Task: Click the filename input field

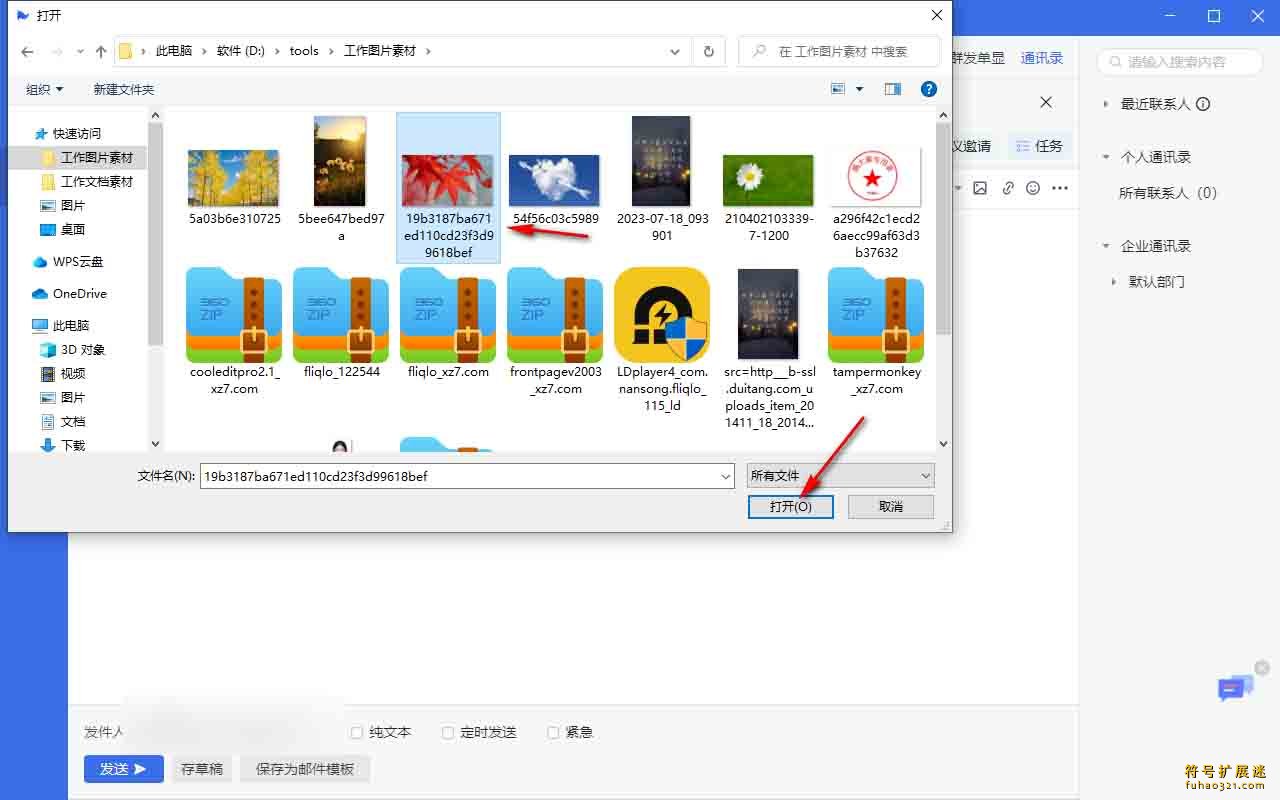Action: pyautogui.click(x=459, y=477)
